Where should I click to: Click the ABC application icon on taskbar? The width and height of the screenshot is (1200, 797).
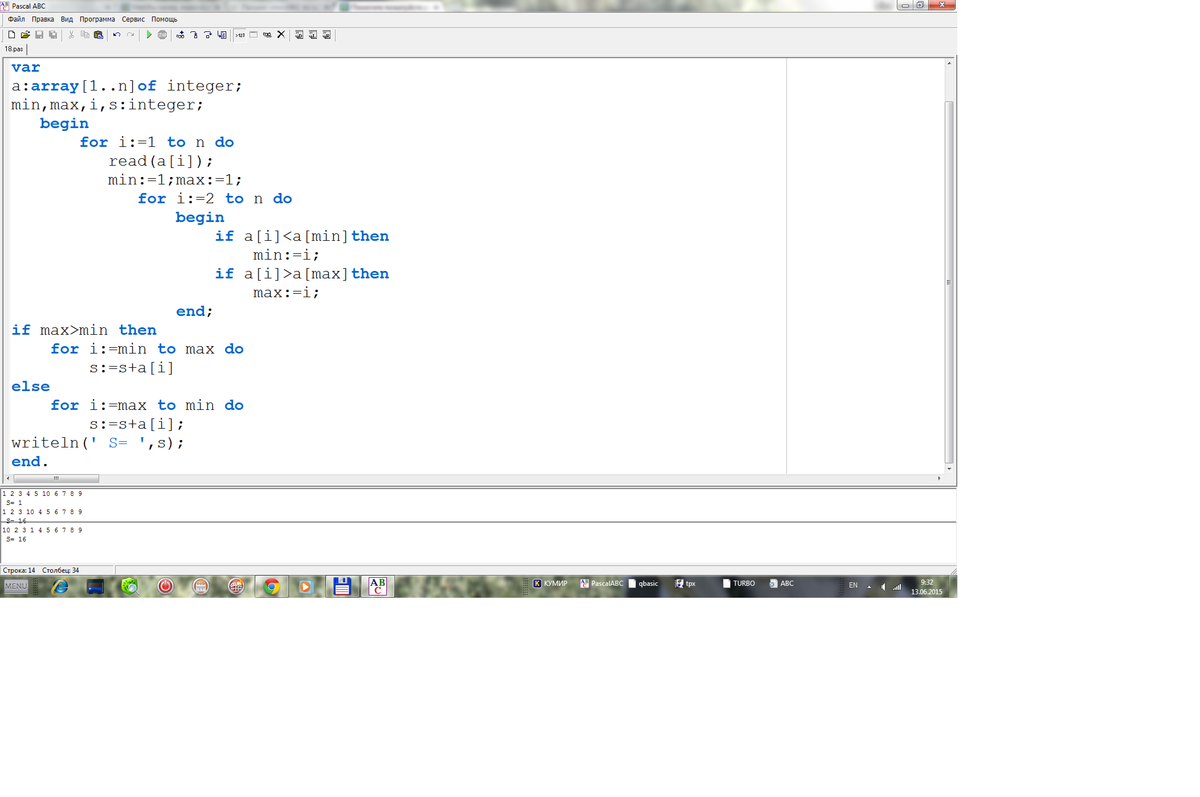tap(378, 587)
